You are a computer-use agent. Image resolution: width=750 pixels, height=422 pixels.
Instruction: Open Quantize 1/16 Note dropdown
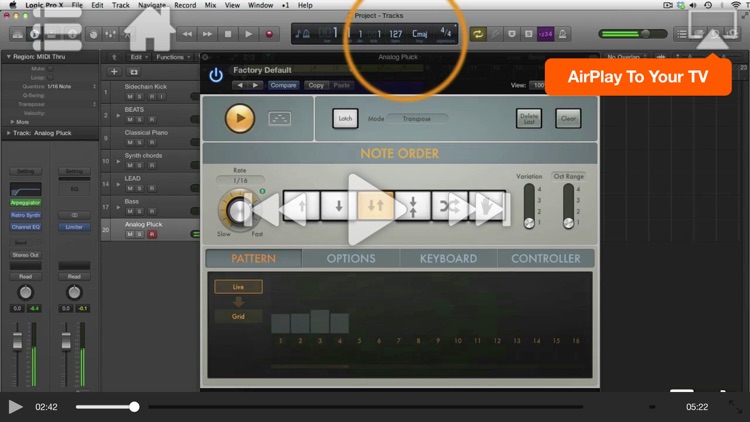71,87
